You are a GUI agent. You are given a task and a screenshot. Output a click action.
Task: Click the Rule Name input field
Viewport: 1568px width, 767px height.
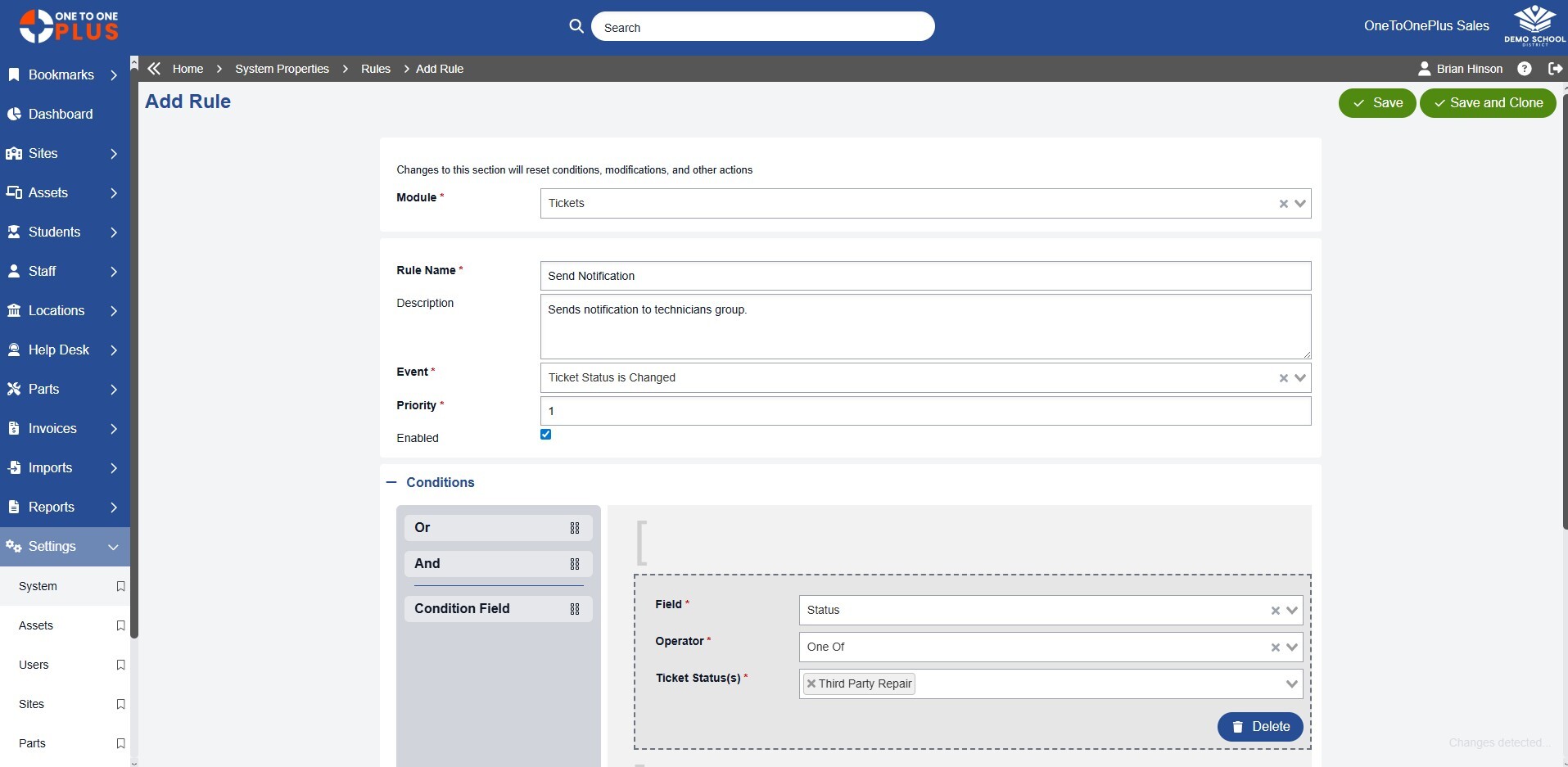click(924, 276)
